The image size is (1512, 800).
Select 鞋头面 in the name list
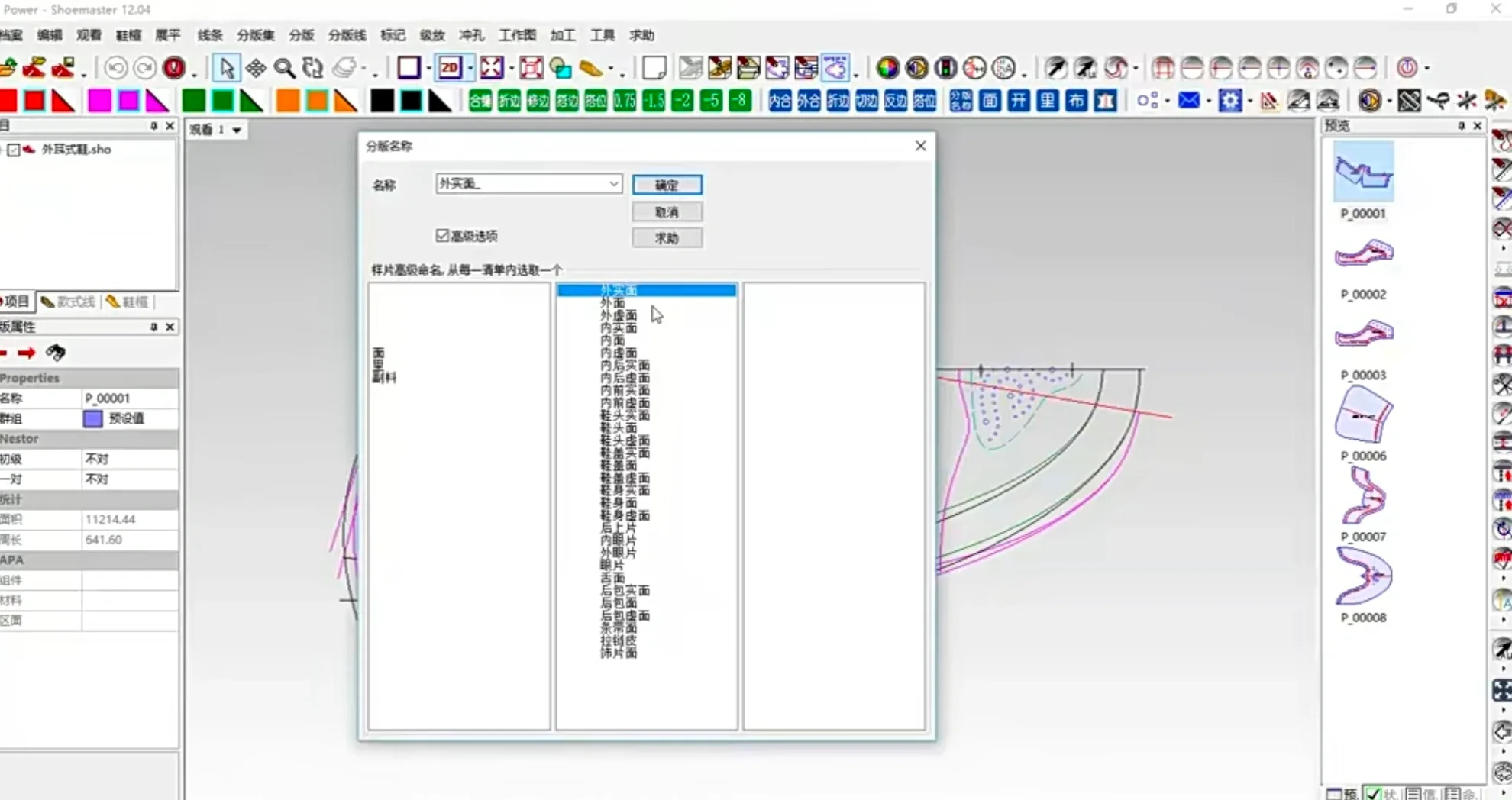pos(619,428)
